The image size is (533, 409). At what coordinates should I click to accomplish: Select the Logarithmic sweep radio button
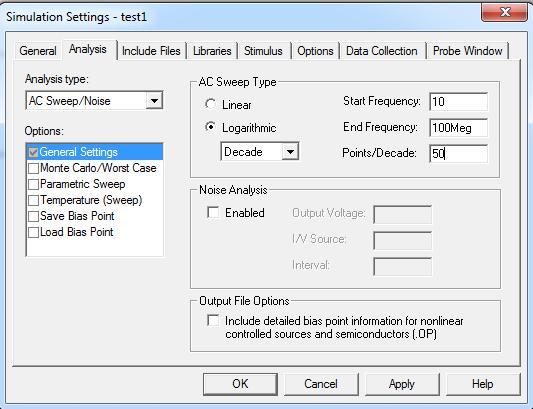tap(211, 127)
